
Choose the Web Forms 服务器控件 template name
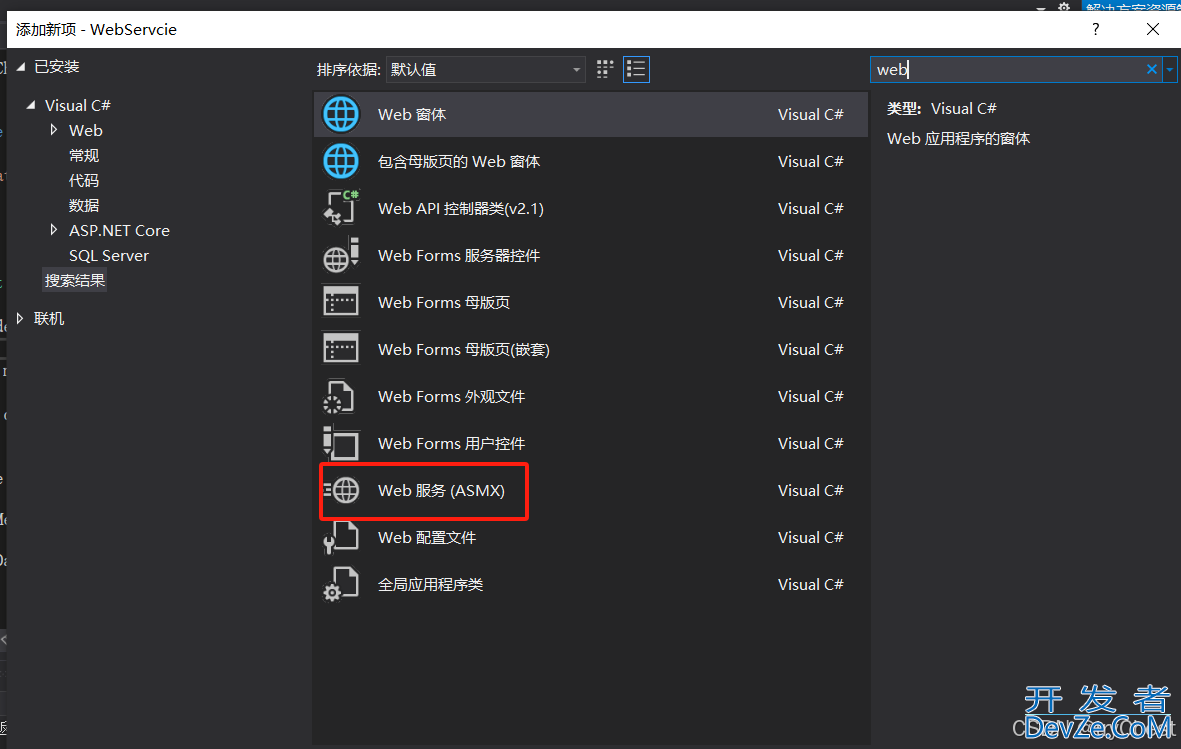(x=459, y=255)
